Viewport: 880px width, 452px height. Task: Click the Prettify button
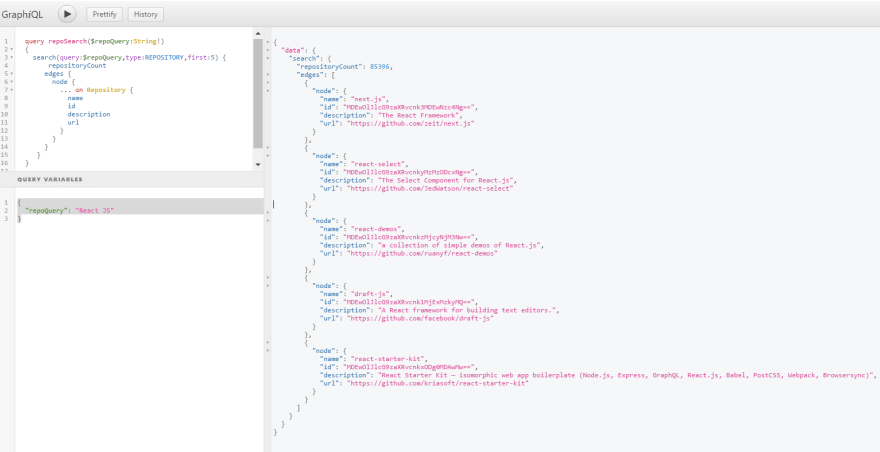(x=104, y=15)
